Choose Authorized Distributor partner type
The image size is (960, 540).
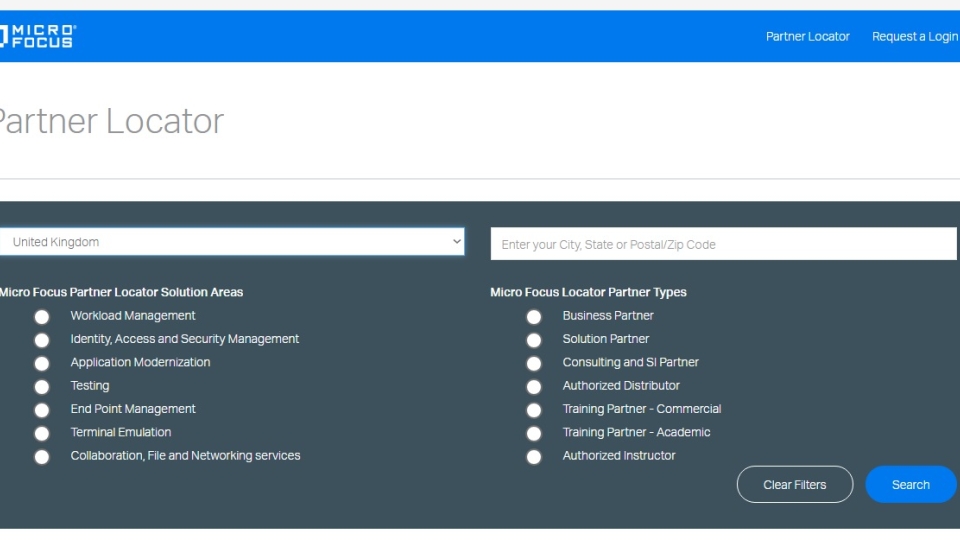click(534, 387)
